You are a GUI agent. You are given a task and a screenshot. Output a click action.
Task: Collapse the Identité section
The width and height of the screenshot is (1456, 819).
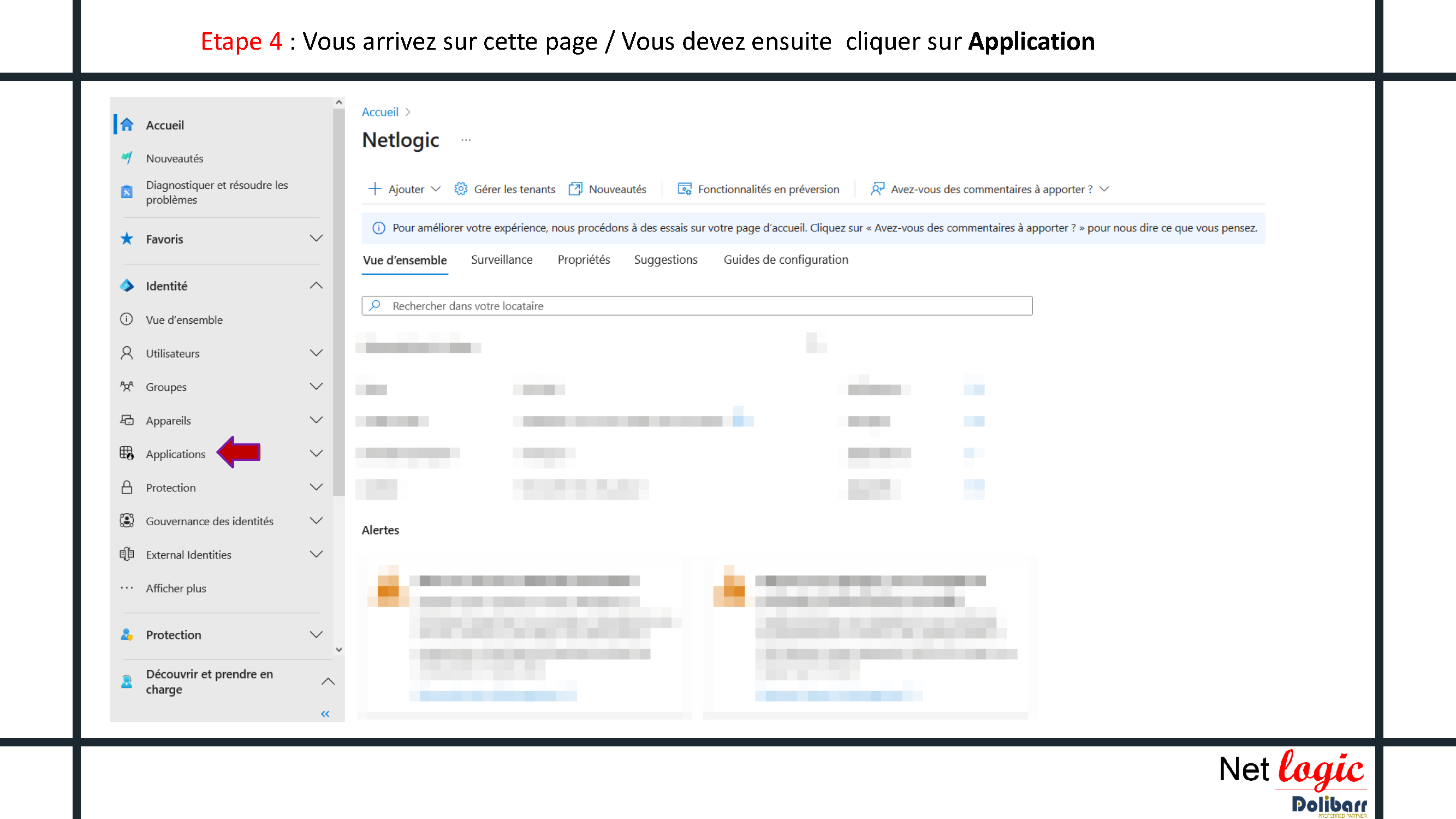pos(316,286)
